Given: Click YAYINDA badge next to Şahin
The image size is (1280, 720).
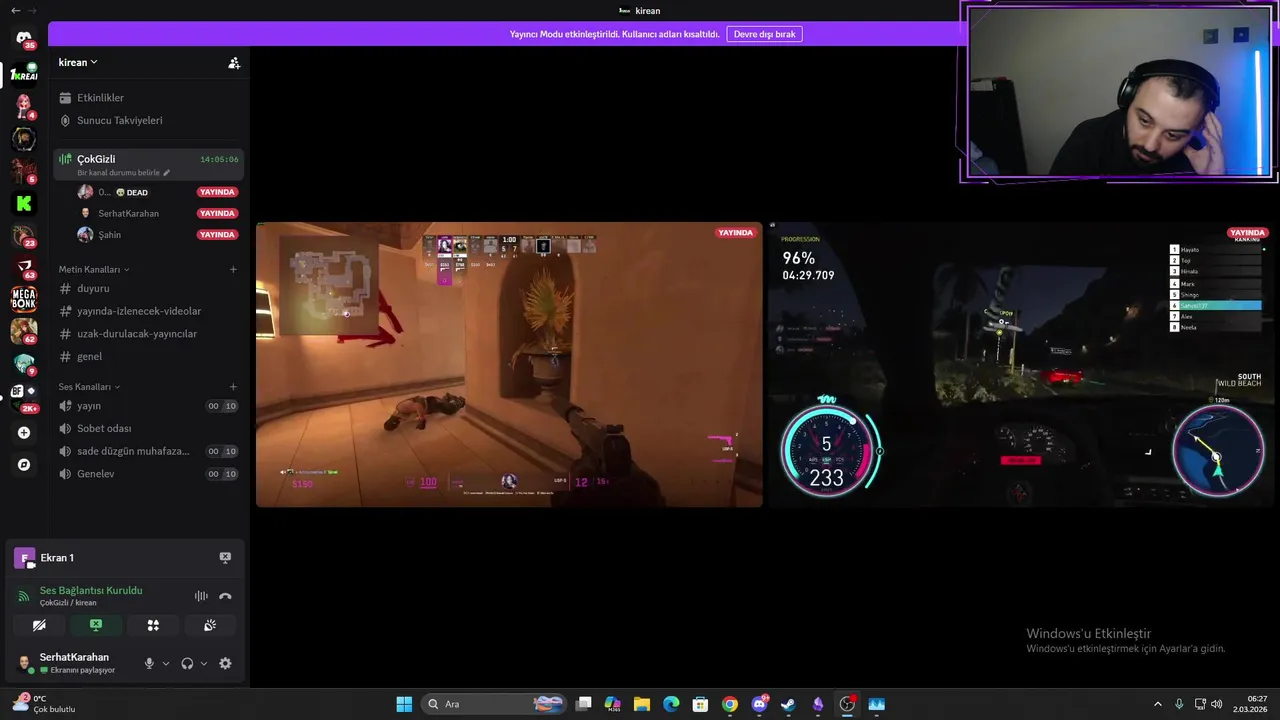Looking at the screenshot, I should (217, 235).
